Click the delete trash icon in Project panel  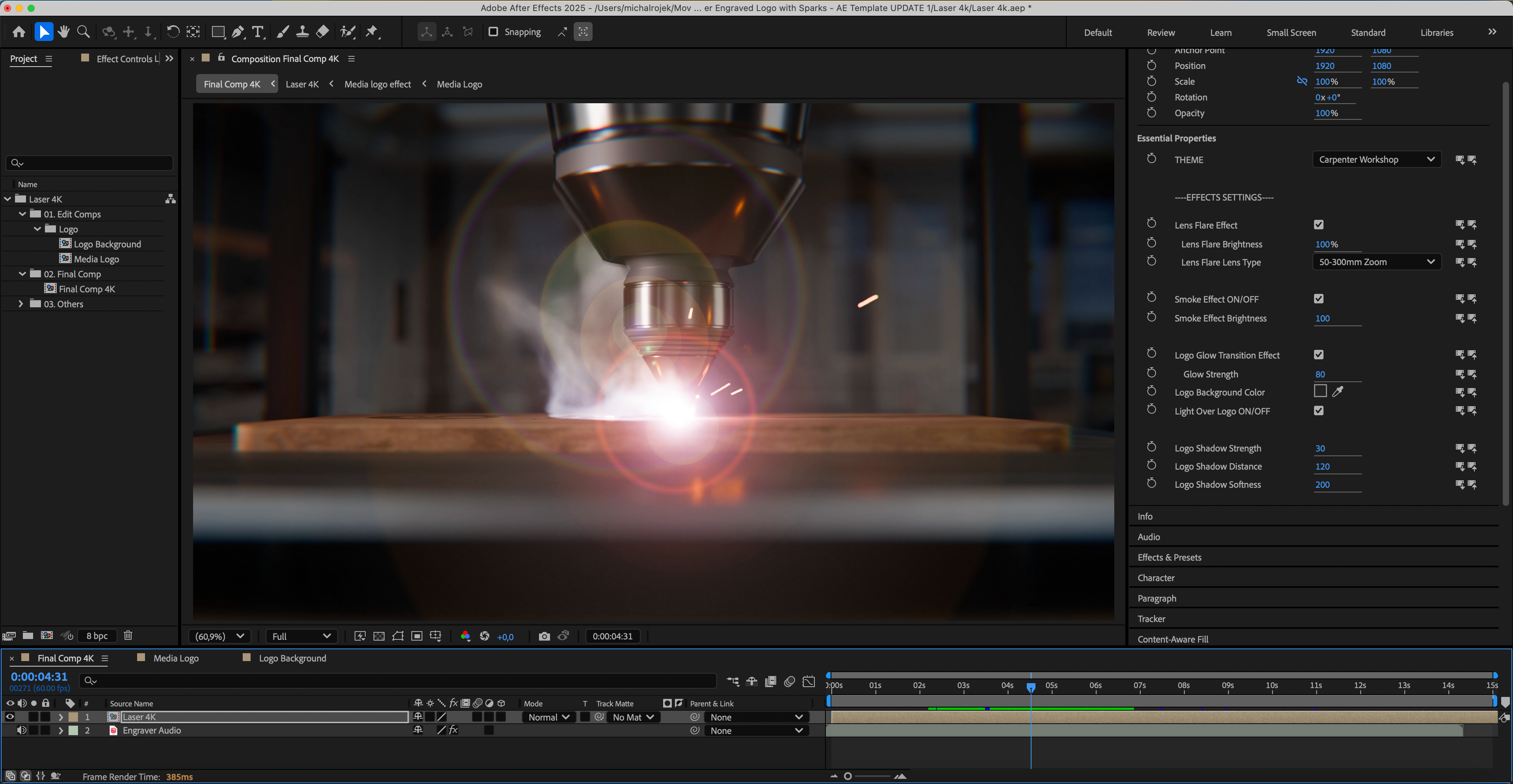[x=128, y=635]
